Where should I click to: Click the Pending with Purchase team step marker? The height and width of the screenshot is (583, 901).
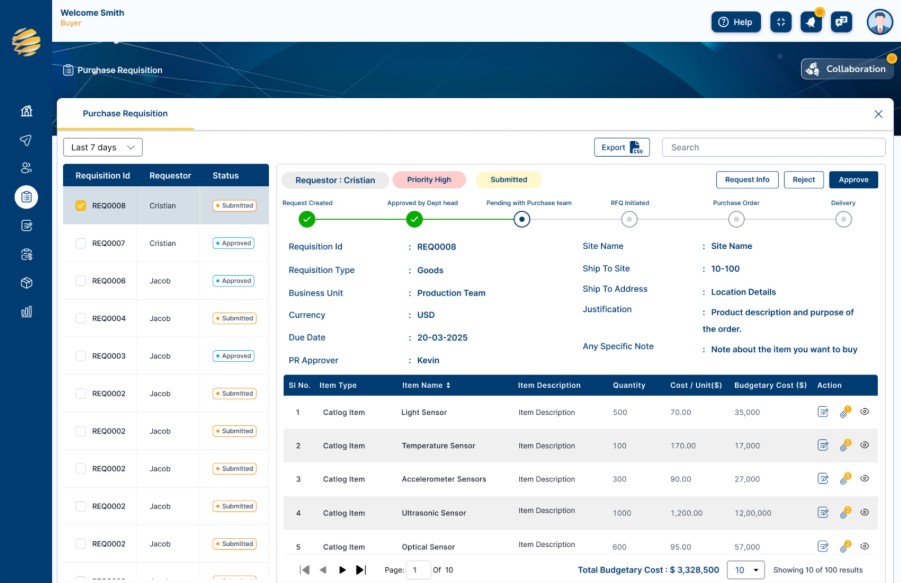521,219
